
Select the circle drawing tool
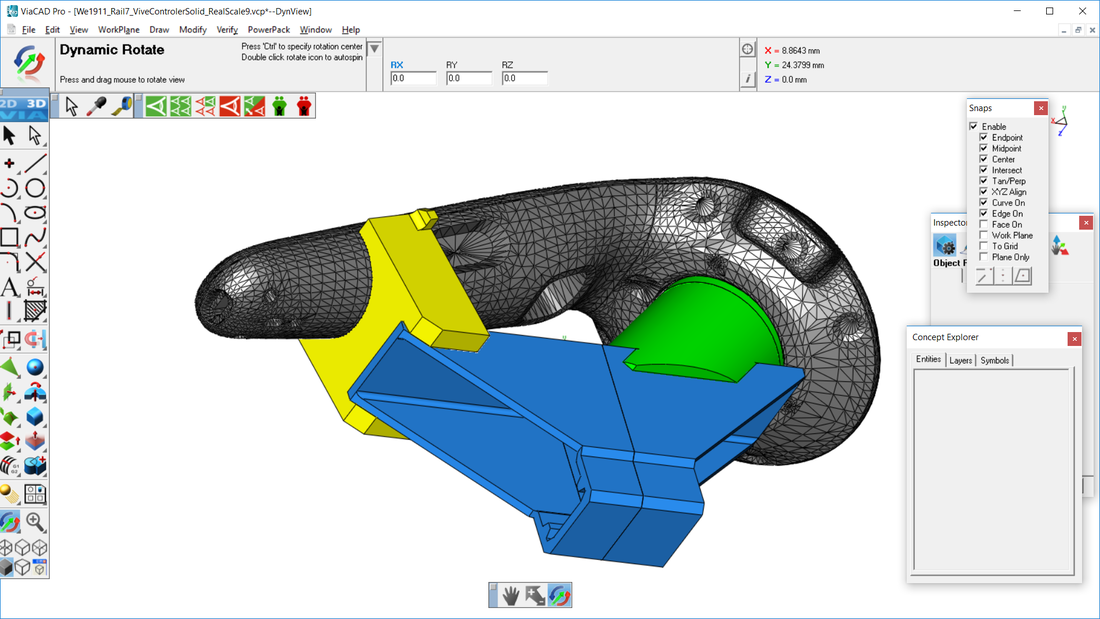(x=35, y=187)
